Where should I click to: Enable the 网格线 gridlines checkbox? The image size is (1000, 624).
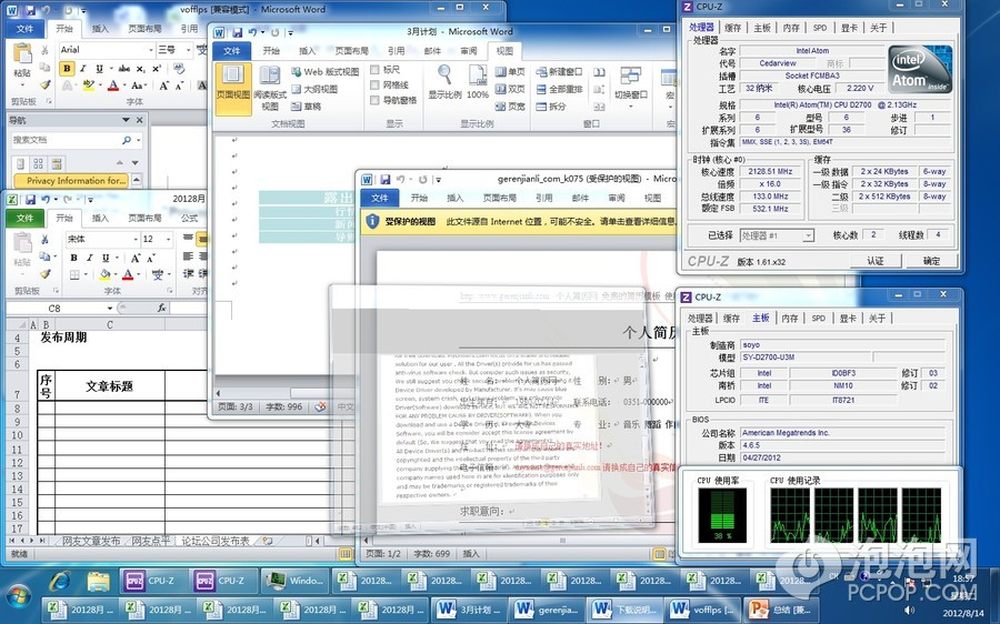375,84
